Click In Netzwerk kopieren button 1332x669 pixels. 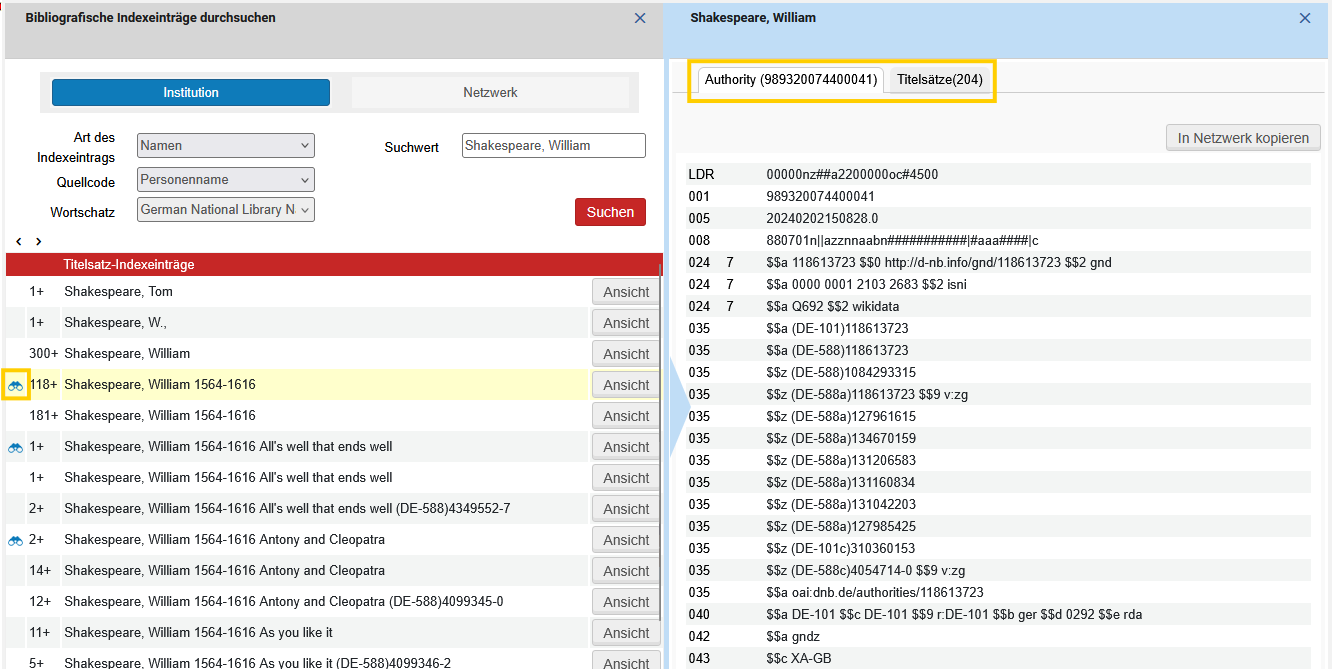pos(1243,138)
